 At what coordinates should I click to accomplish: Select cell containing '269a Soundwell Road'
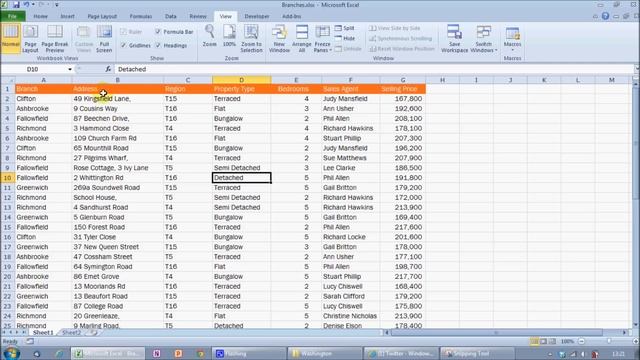pos(118,188)
